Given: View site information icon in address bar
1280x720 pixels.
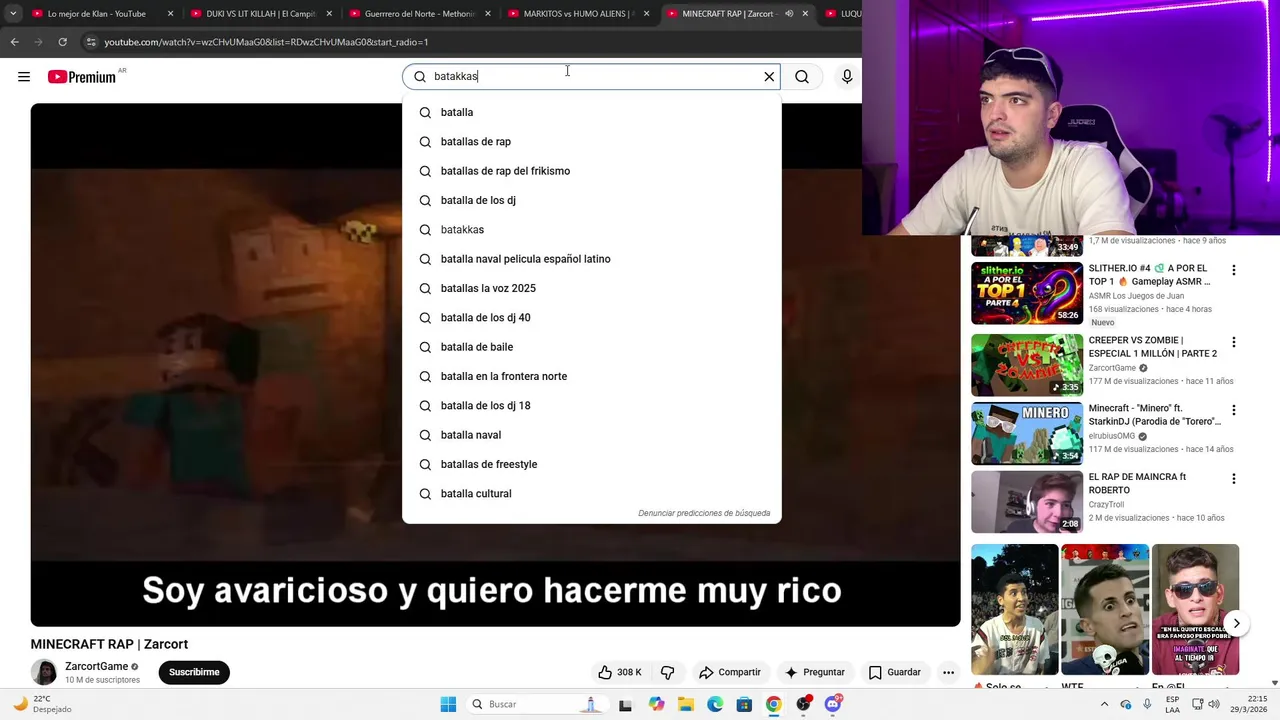Looking at the screenshot, I should [x=91, y=42].
